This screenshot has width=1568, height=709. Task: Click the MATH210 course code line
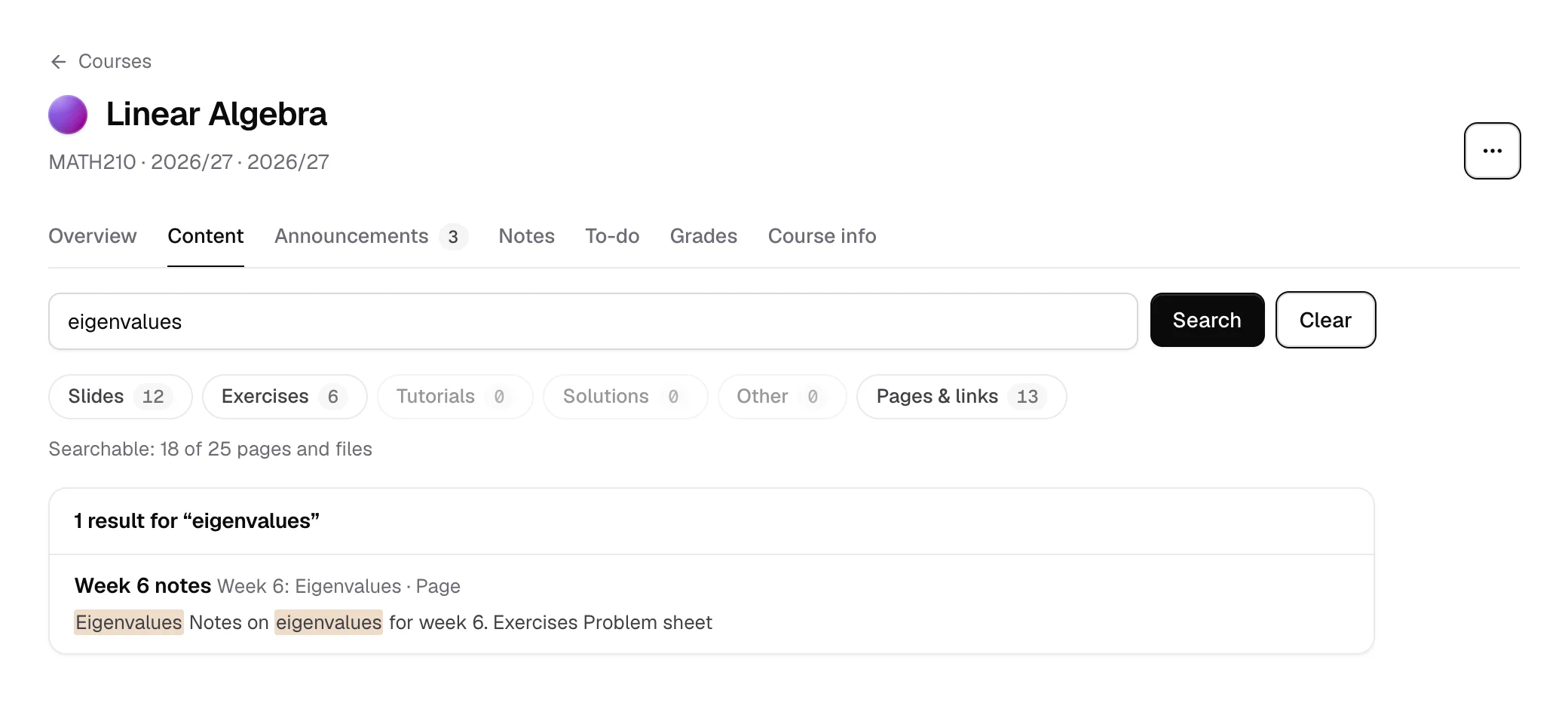(x=189, y=162)
